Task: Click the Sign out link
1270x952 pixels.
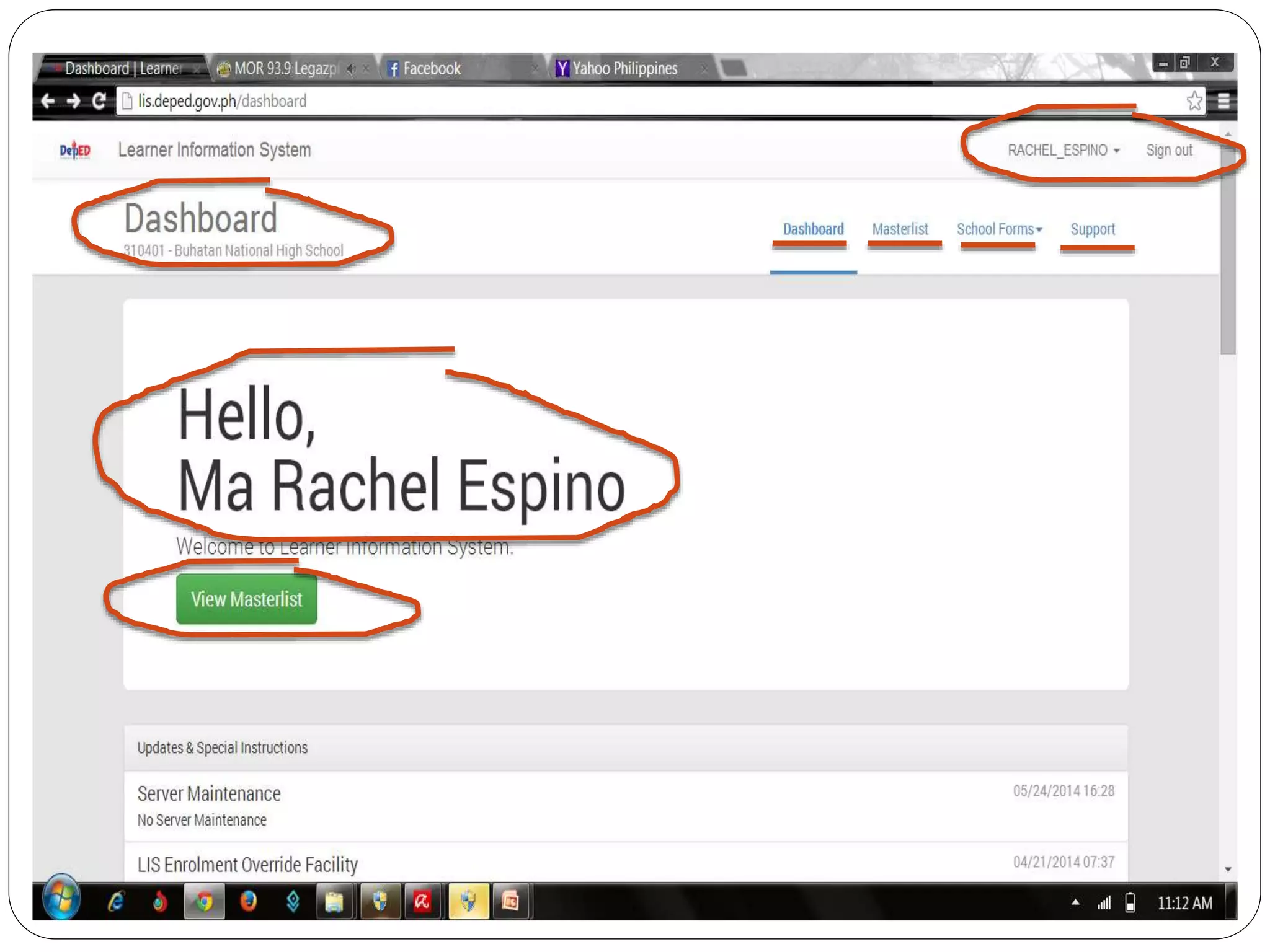Action: coord(1169,150)
